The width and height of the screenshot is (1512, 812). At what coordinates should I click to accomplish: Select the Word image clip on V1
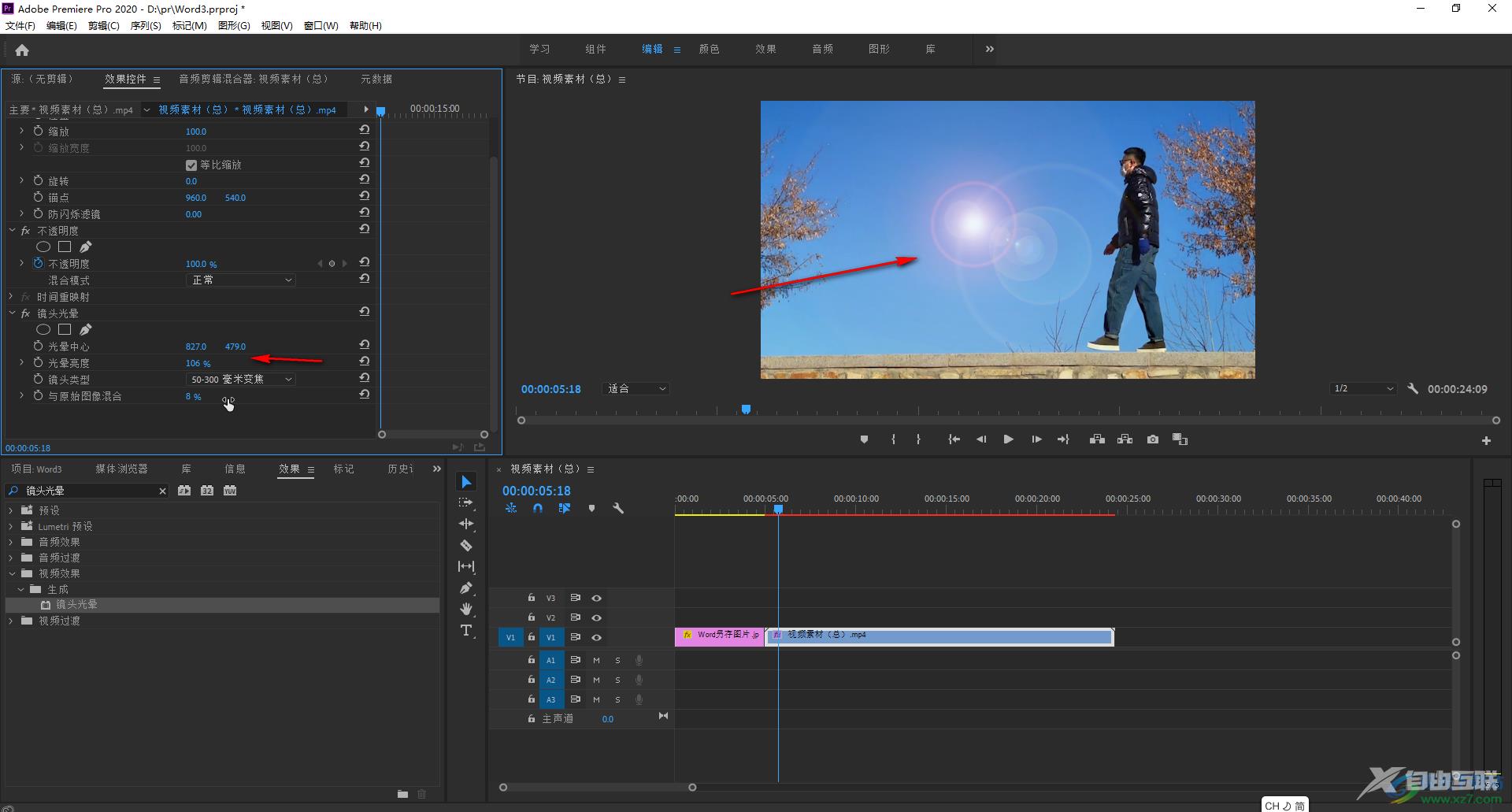(719, 636)
